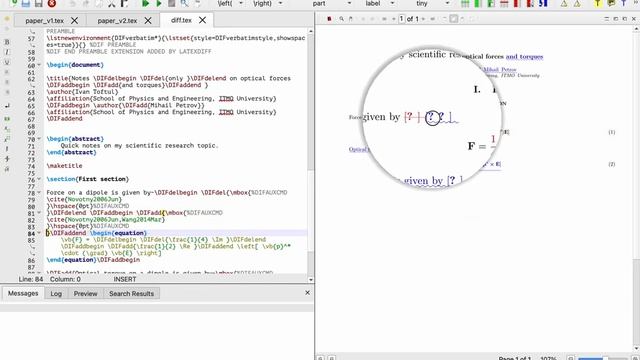Click the Cut scissors icon
Image resolution: width=640 pixels, height=360 pixels.
(111, 3)
